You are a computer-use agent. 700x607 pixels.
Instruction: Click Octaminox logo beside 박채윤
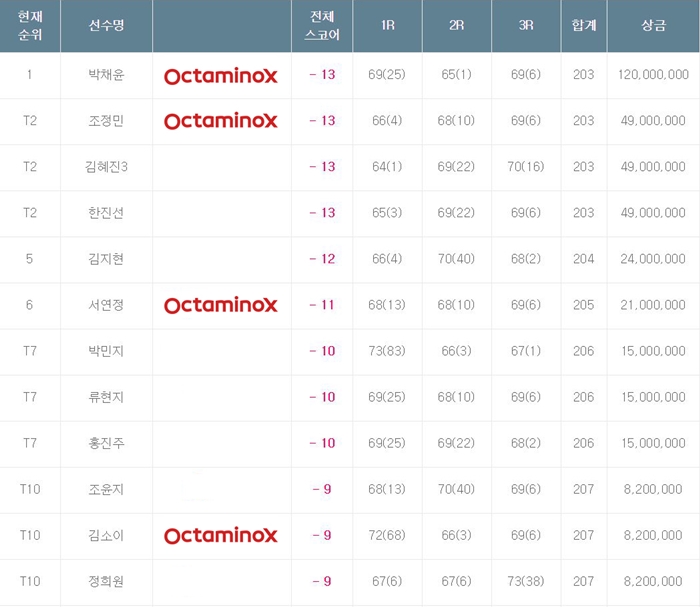(220, 75)
